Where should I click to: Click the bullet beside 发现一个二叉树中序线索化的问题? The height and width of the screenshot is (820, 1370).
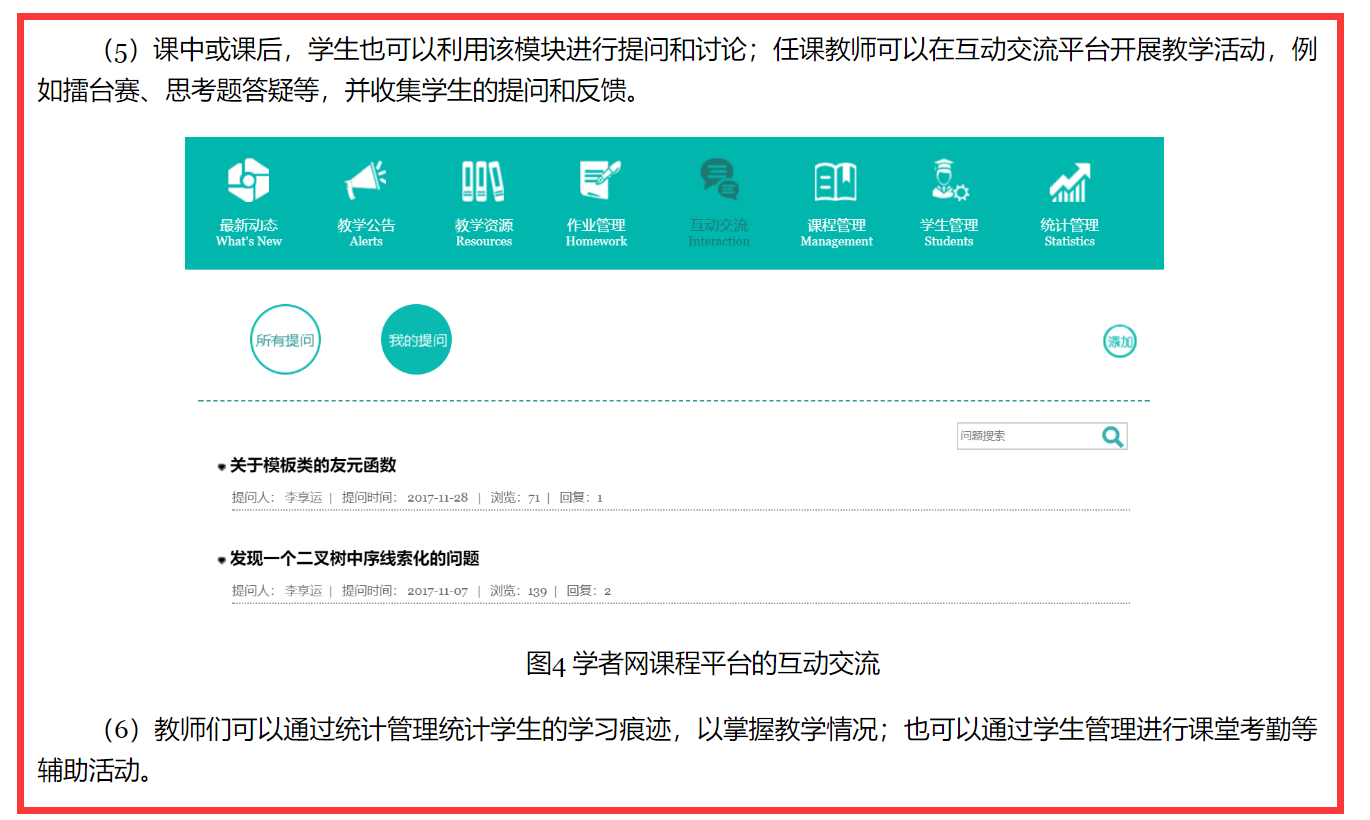(222, 560)
